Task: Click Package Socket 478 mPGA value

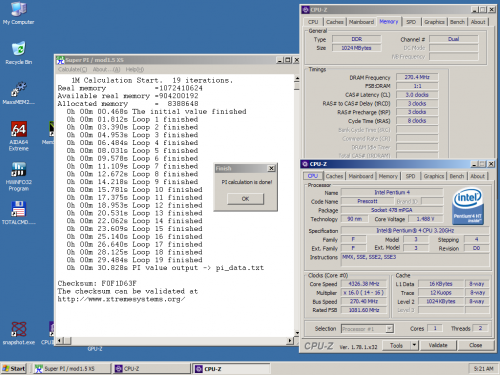Action: [392, 210]
